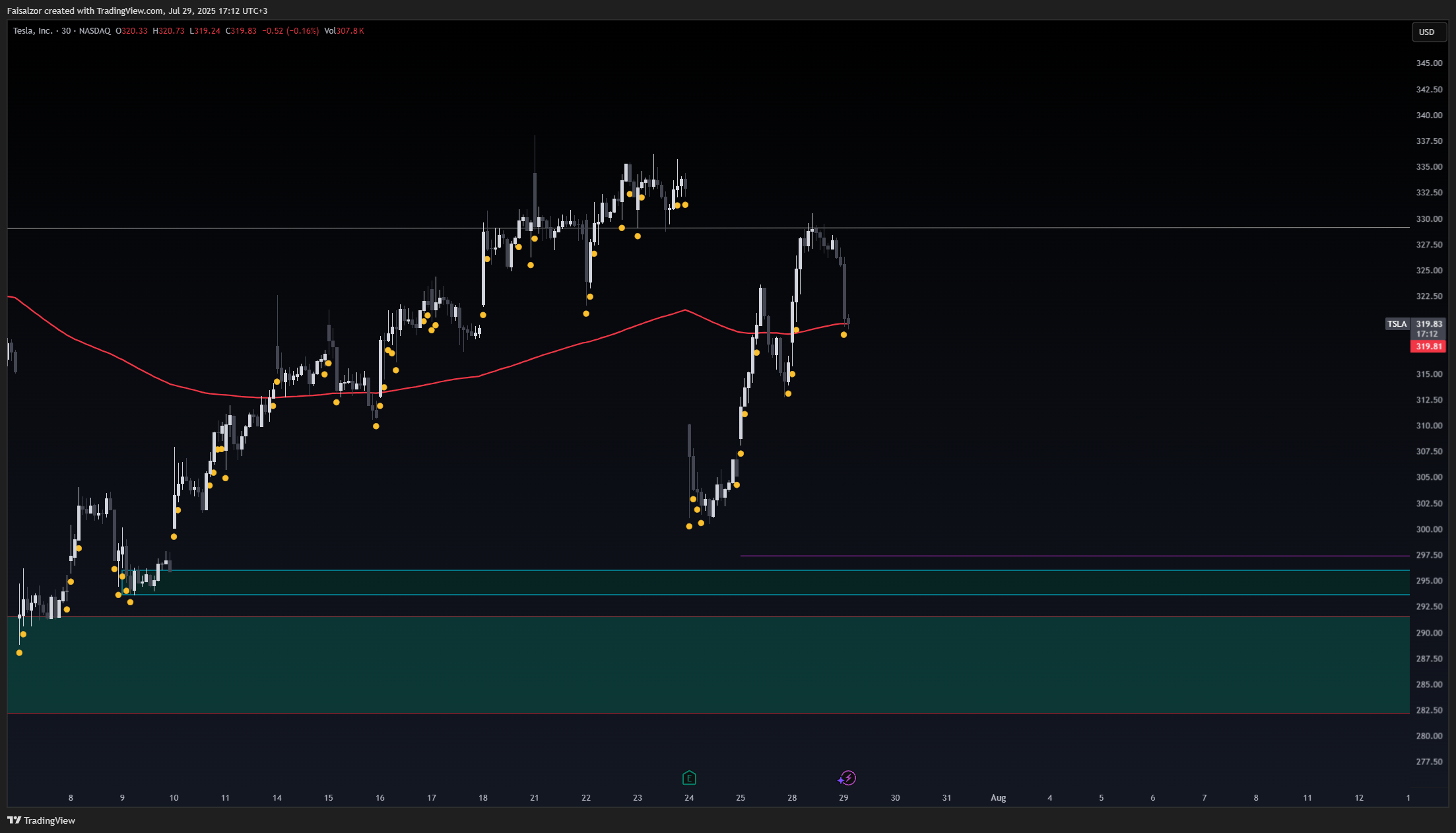Click the '31' date axis label

coord(946,798)
